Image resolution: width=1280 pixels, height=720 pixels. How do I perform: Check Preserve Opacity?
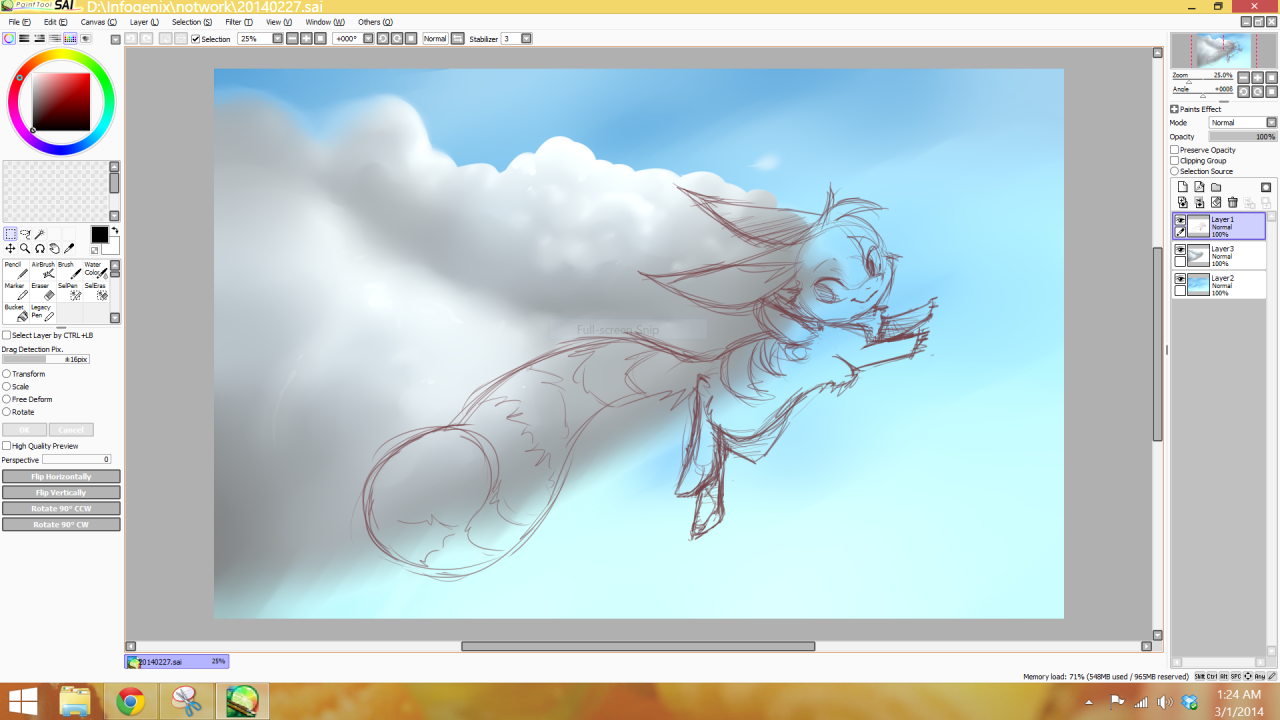[1175, 150]
